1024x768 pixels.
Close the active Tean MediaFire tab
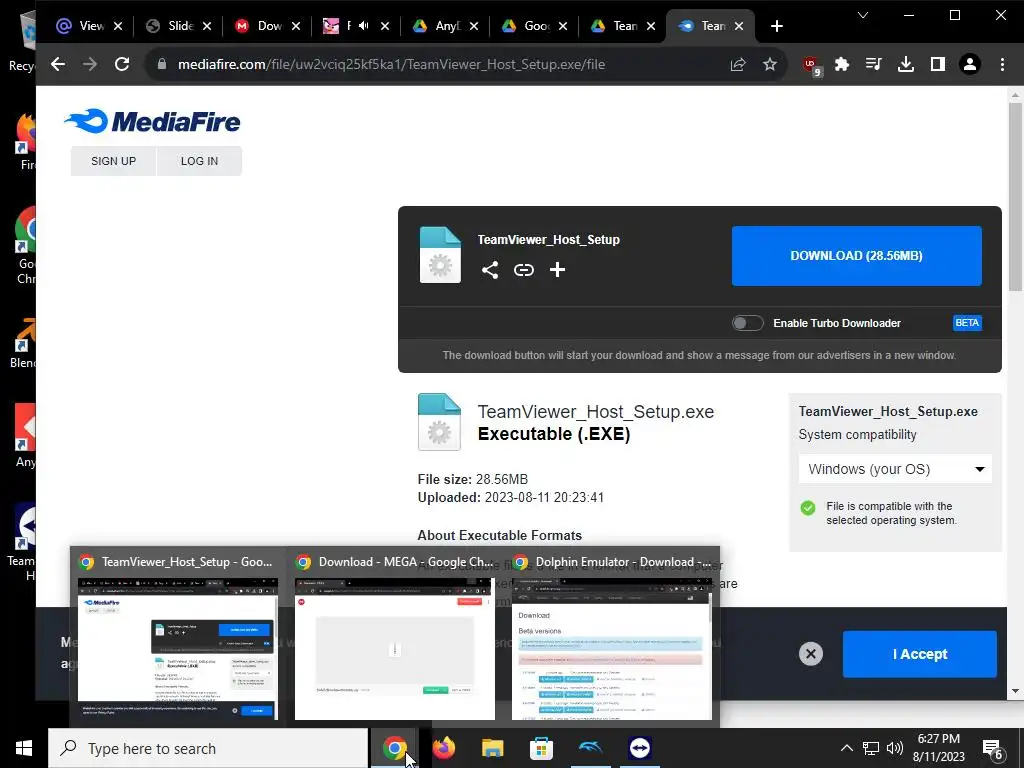click(739, 26)
